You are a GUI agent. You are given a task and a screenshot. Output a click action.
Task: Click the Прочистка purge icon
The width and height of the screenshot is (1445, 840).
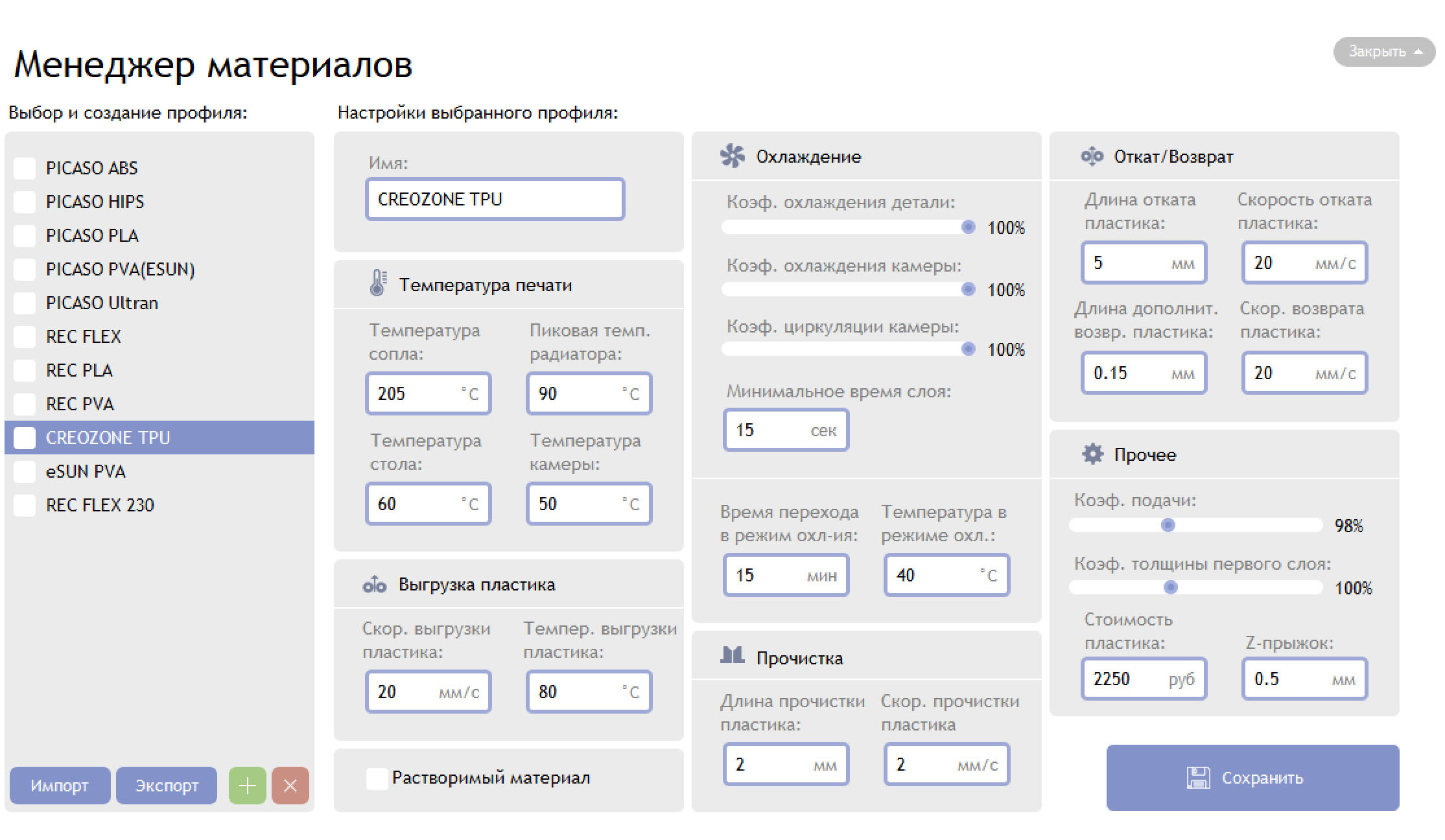tap(733, 655)
